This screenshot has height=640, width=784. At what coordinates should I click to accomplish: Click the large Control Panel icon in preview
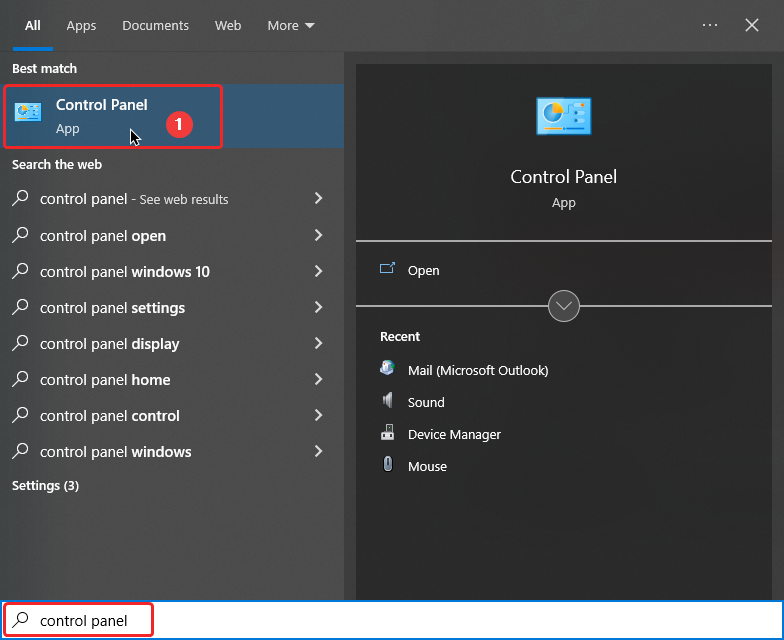563,117
